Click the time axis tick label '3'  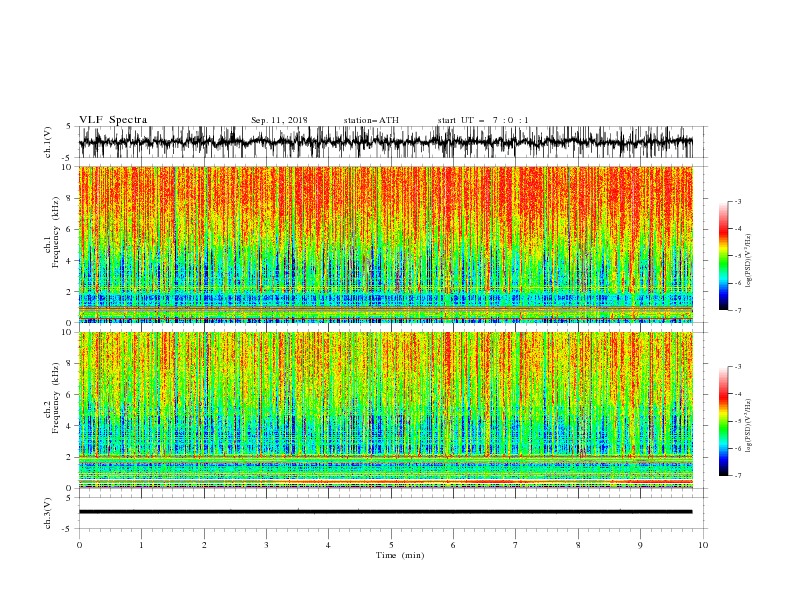click(266, 545)
